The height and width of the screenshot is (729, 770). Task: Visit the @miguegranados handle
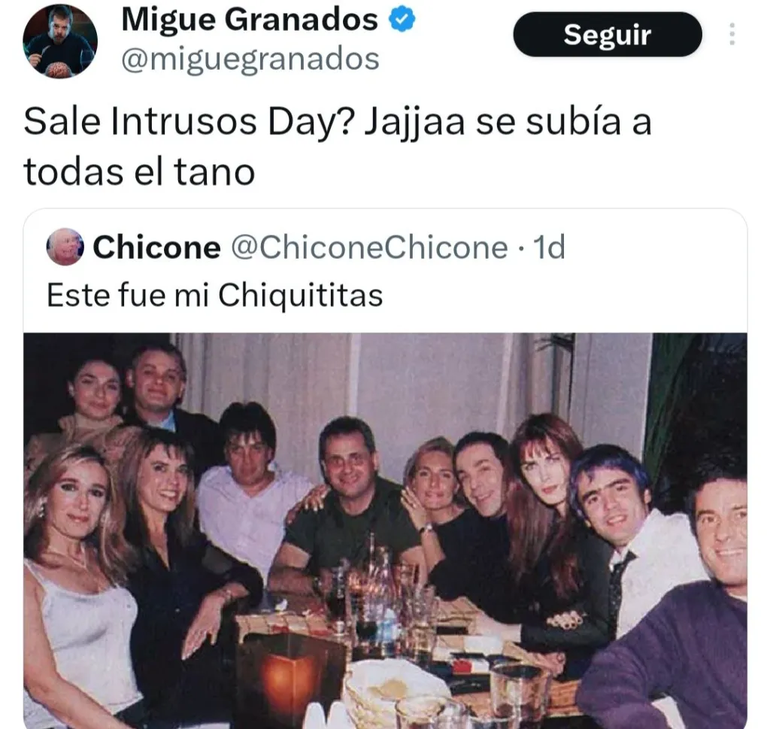tap(250, 60)
